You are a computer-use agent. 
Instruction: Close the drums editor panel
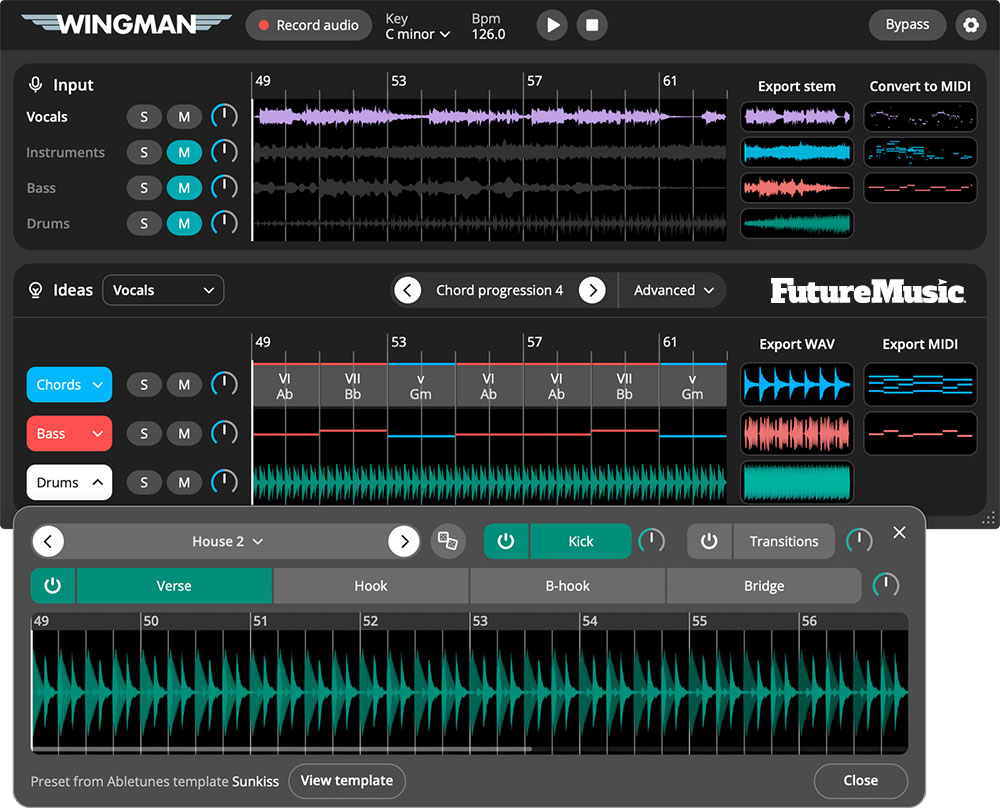(x=860, y=781)
